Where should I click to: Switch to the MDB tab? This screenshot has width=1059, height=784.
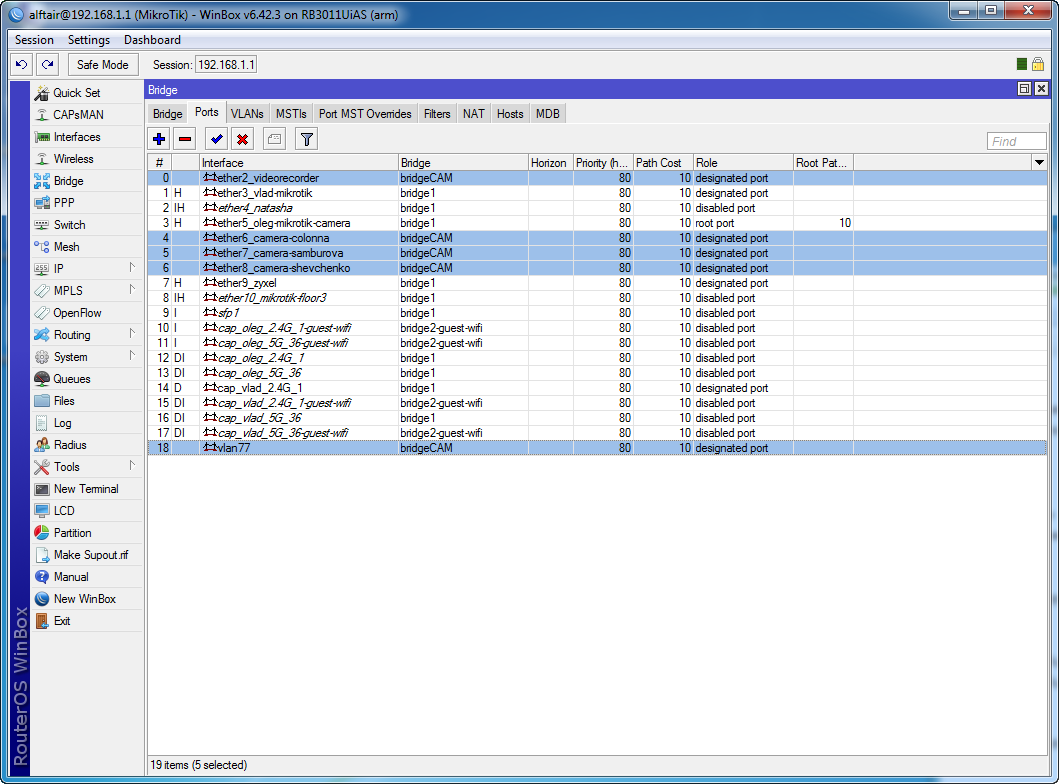[548, 113]
